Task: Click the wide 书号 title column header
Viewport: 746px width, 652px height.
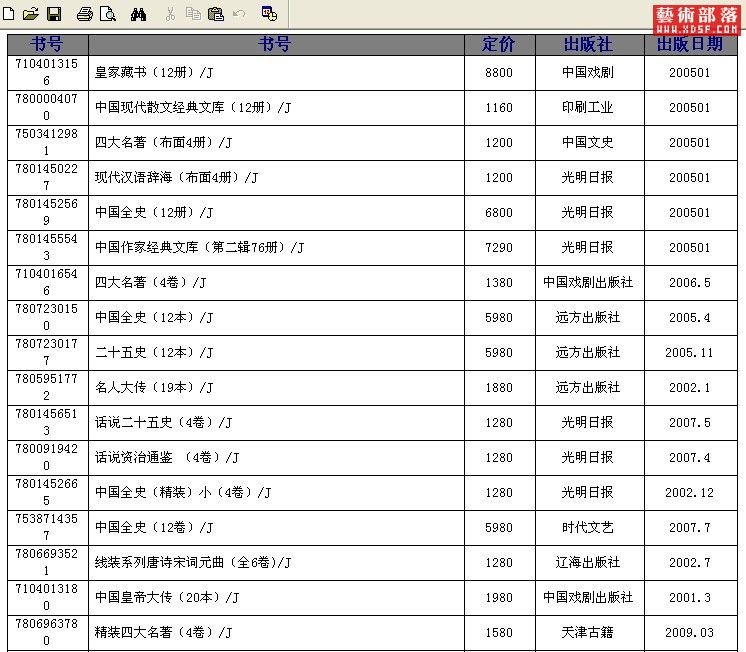Action: (276, 44)
